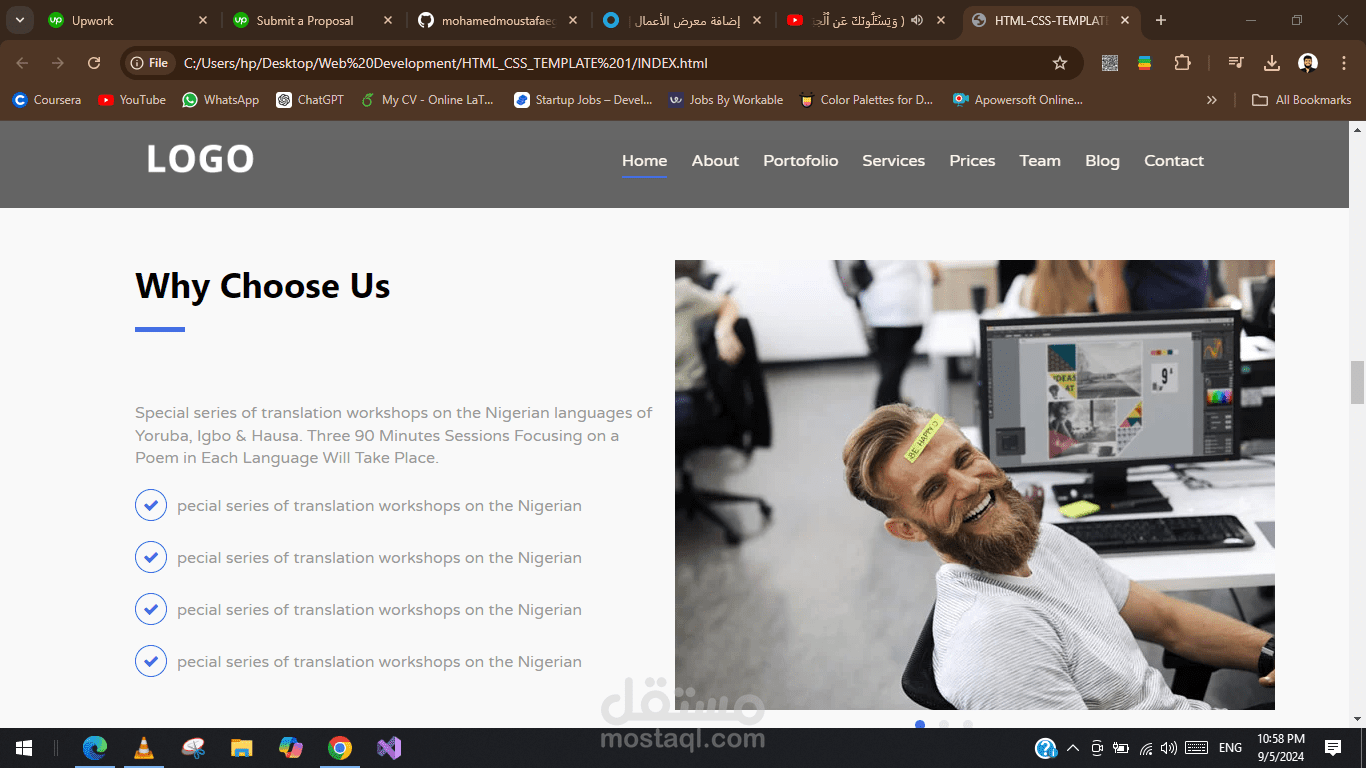Open the volume speaker tray icon
This screenshot has width=1366, height=768.
tap(1169, 748)
